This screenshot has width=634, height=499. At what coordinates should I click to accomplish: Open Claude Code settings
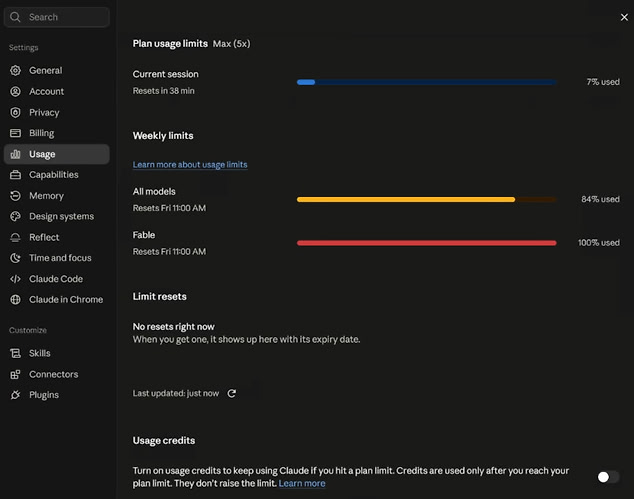coord(57,279)
